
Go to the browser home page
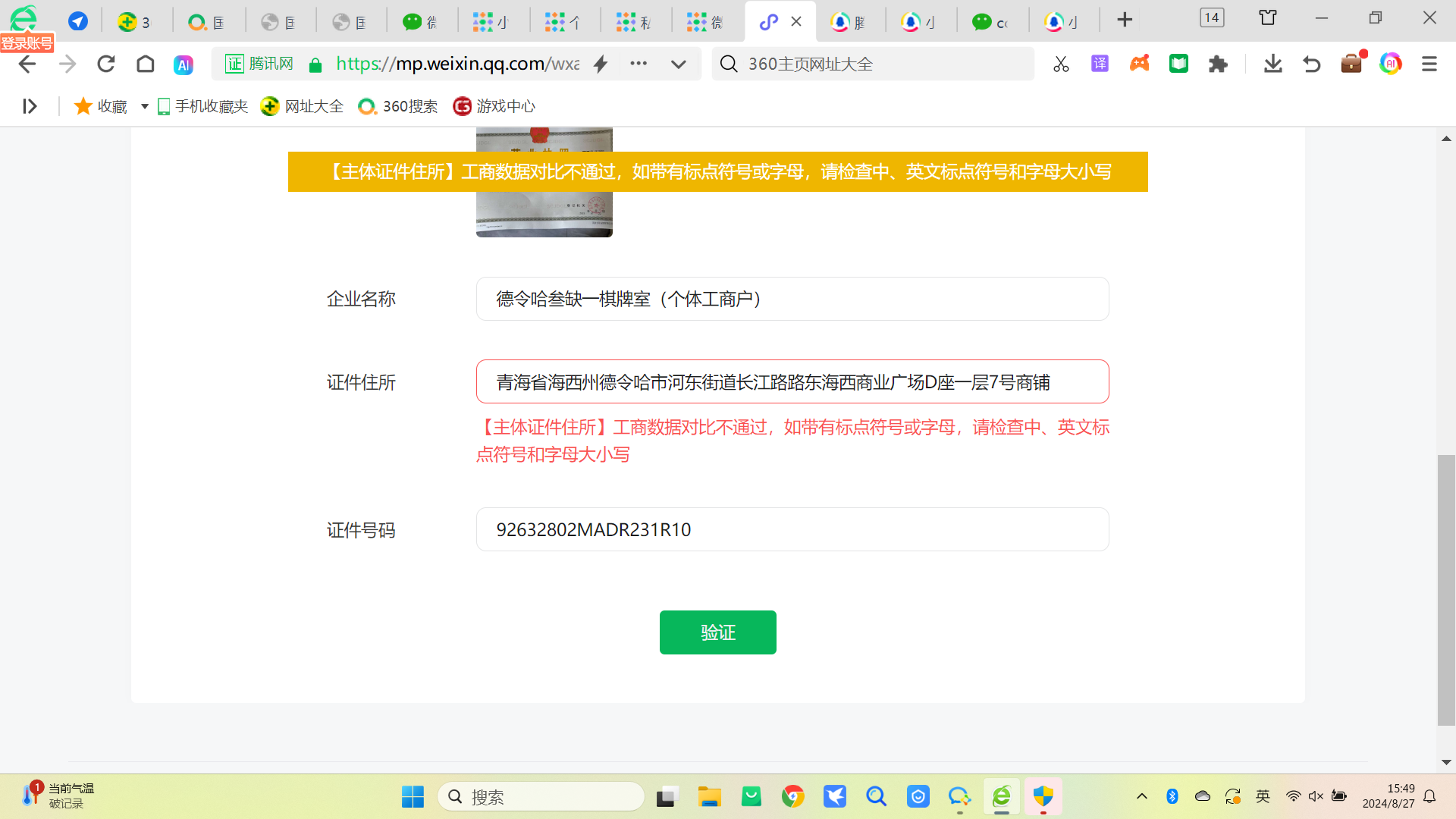pos(145,64)
